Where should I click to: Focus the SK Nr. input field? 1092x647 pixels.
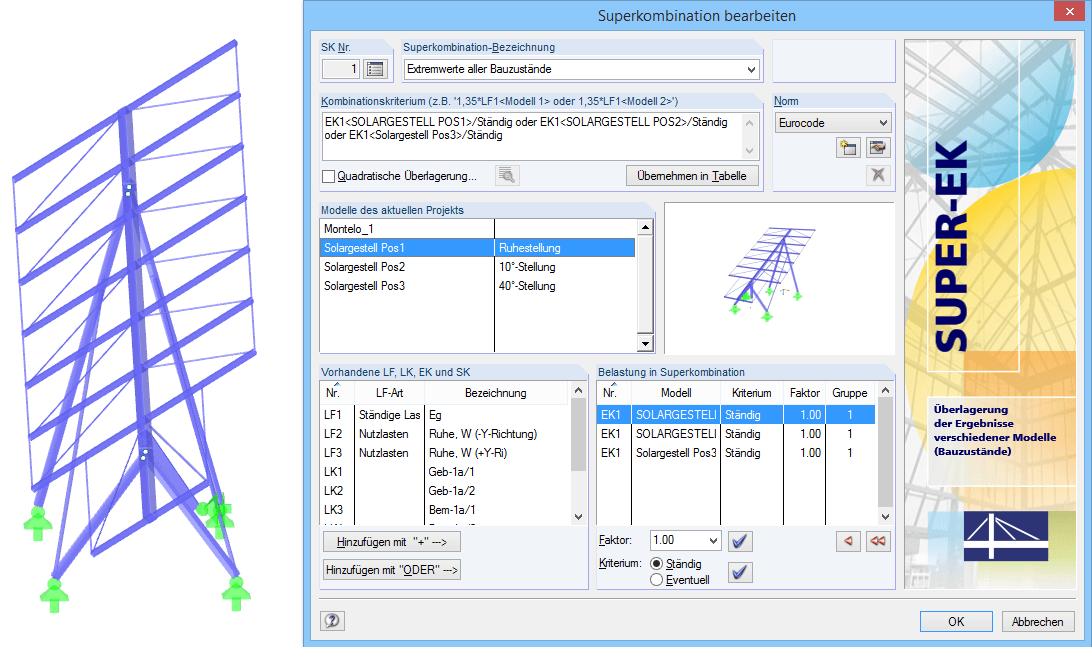(341, 69)
